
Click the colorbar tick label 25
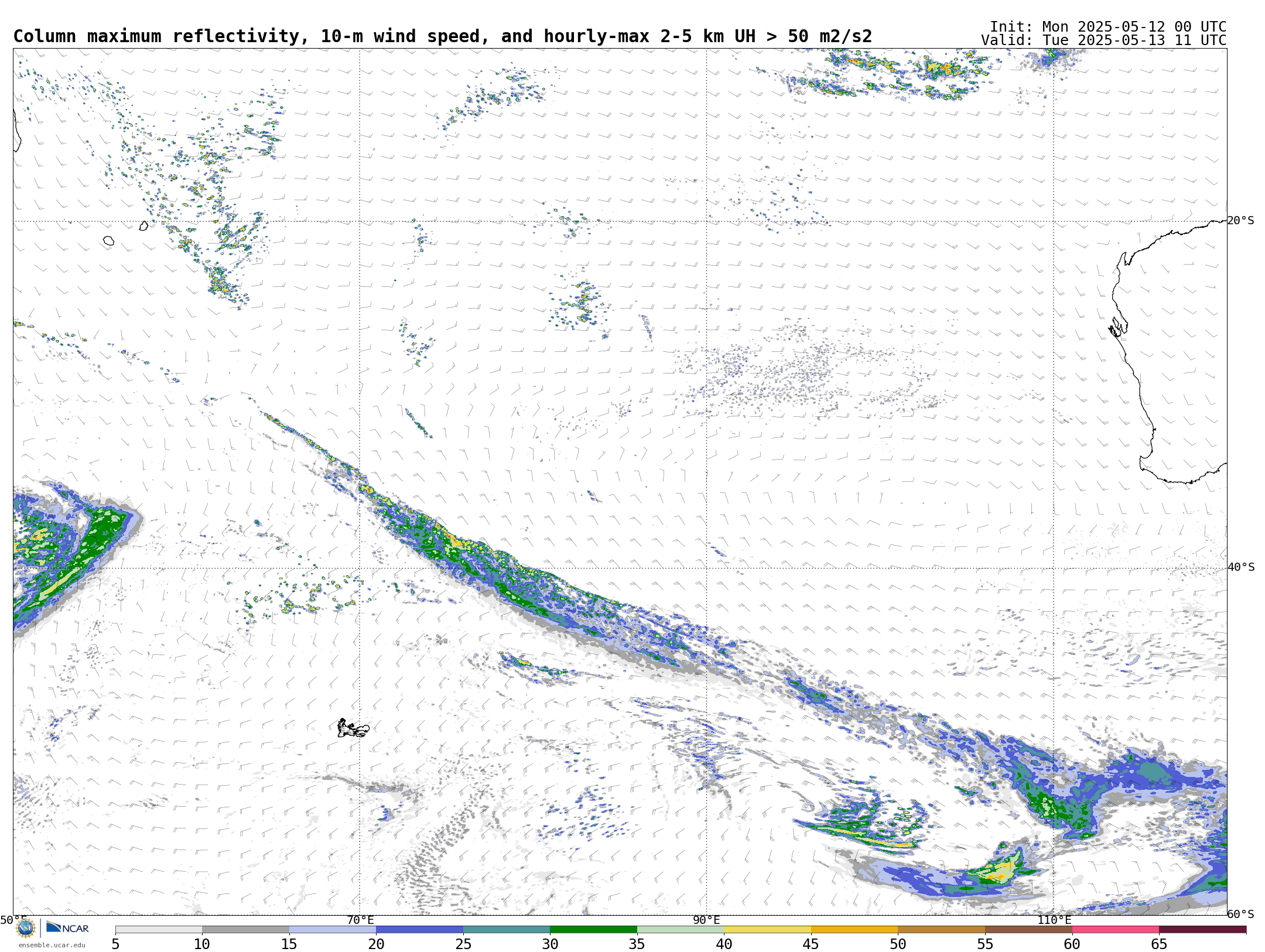(x=463, y=944)
